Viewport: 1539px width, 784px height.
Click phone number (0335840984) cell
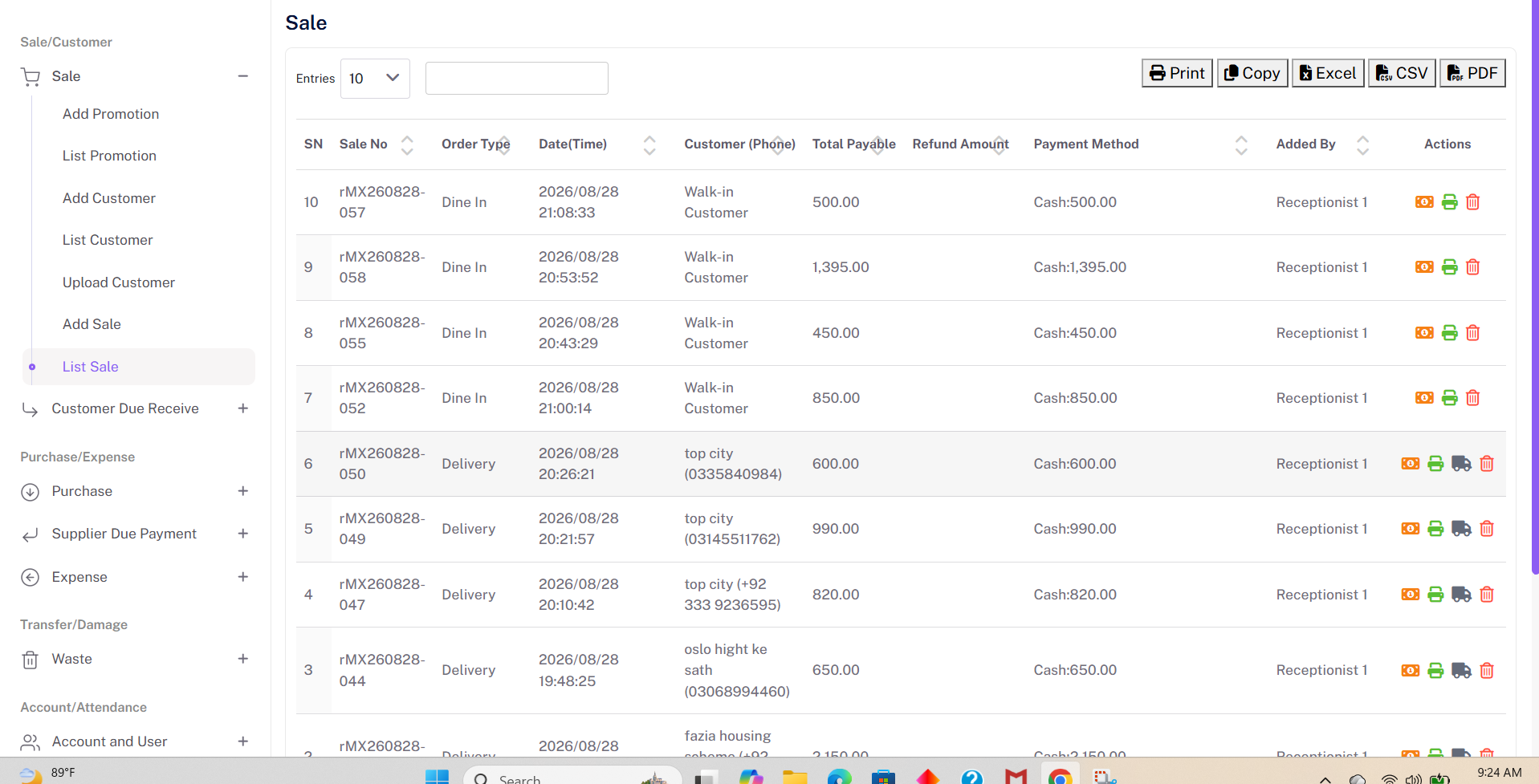click(733, 474)
